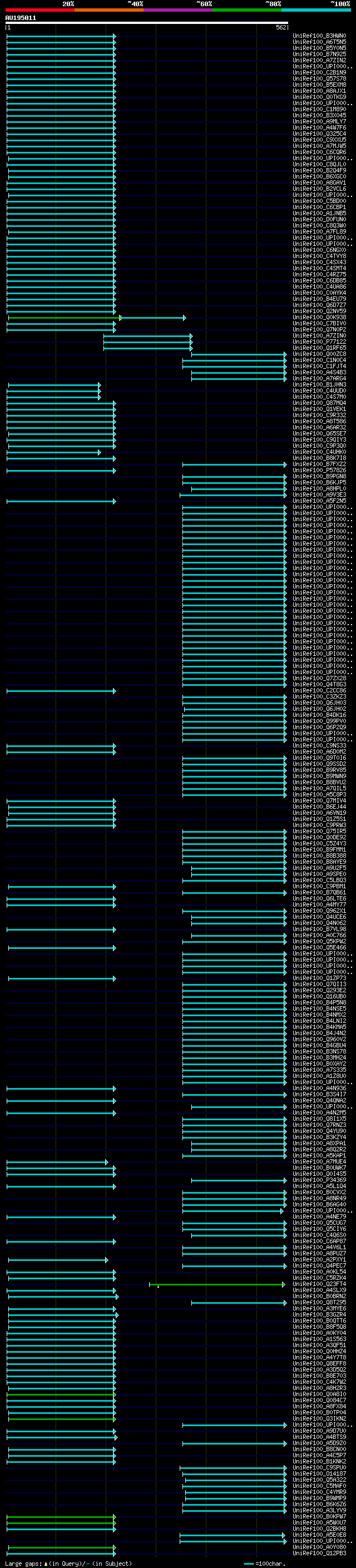Select the UniRef100_C5BD00 label

point(319,201)
